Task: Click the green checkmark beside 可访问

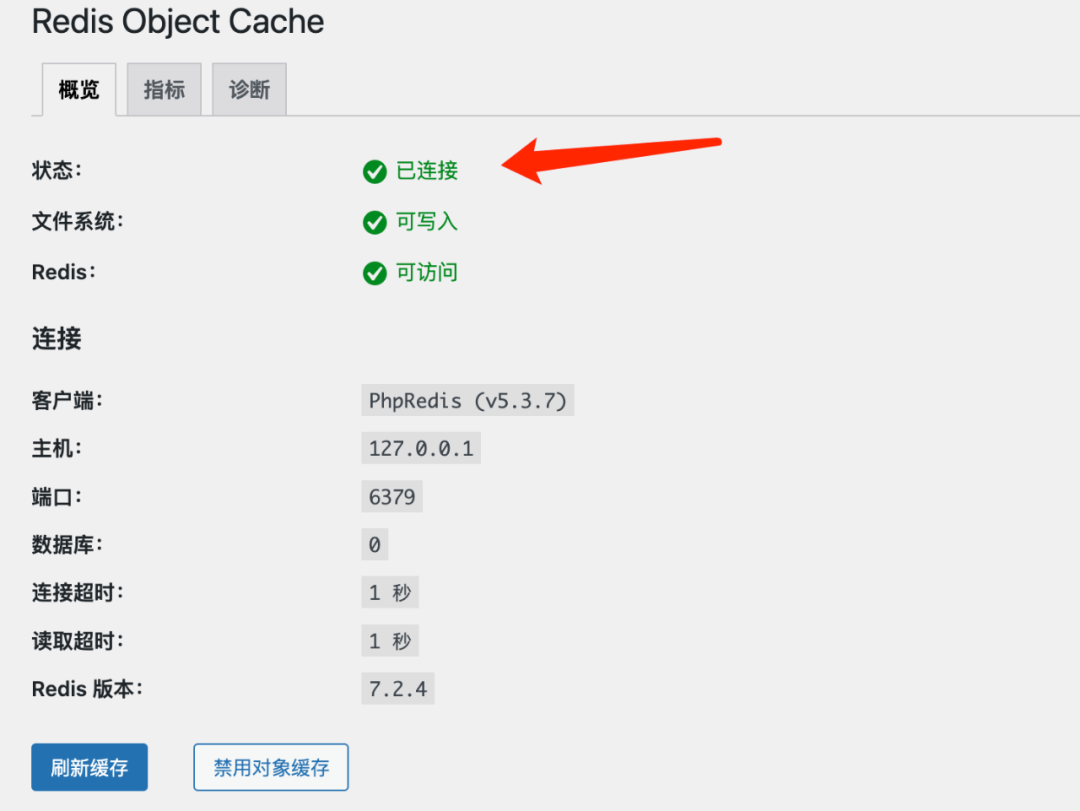Action: [375, 273]
